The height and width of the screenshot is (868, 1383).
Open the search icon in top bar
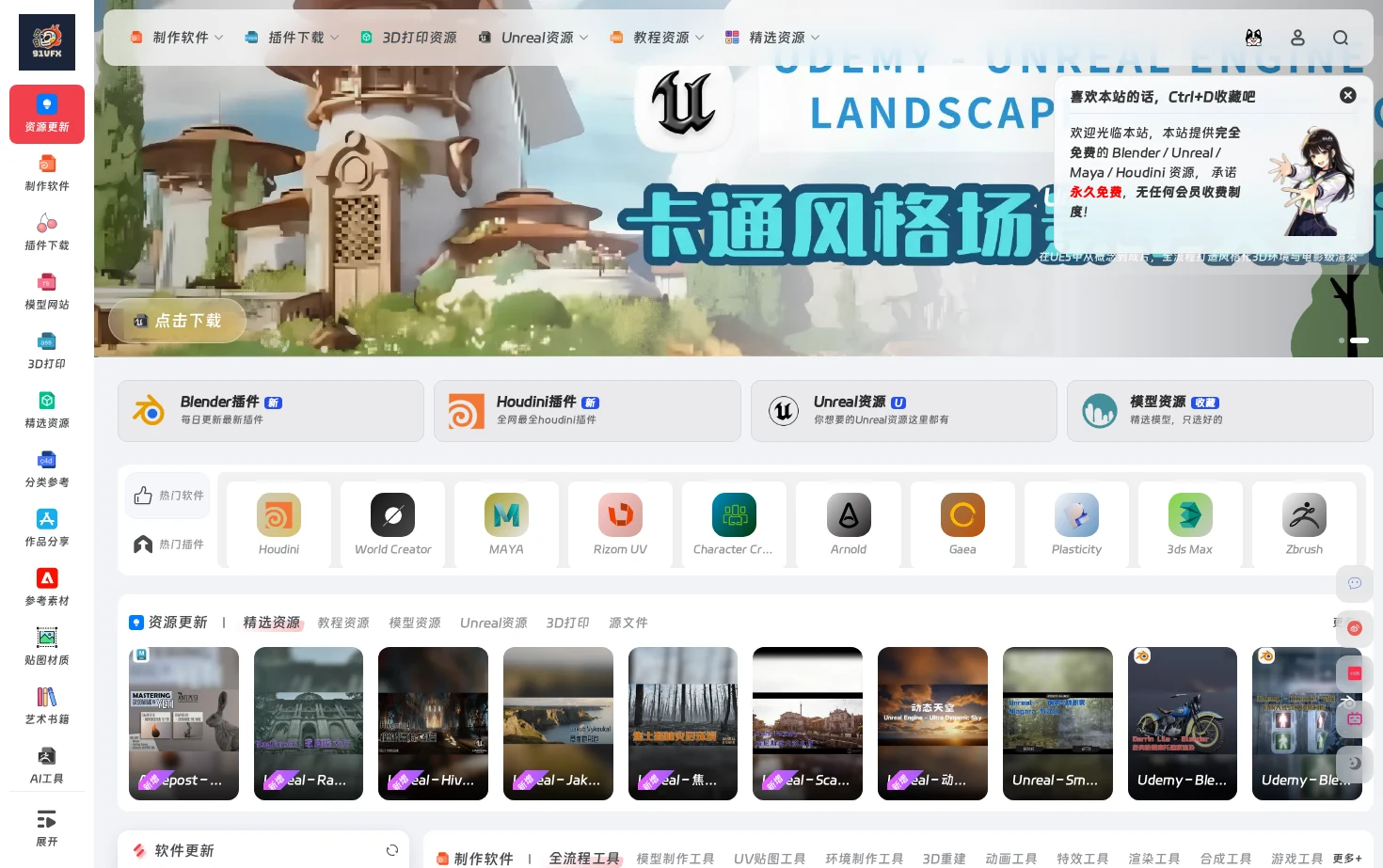1341,38
